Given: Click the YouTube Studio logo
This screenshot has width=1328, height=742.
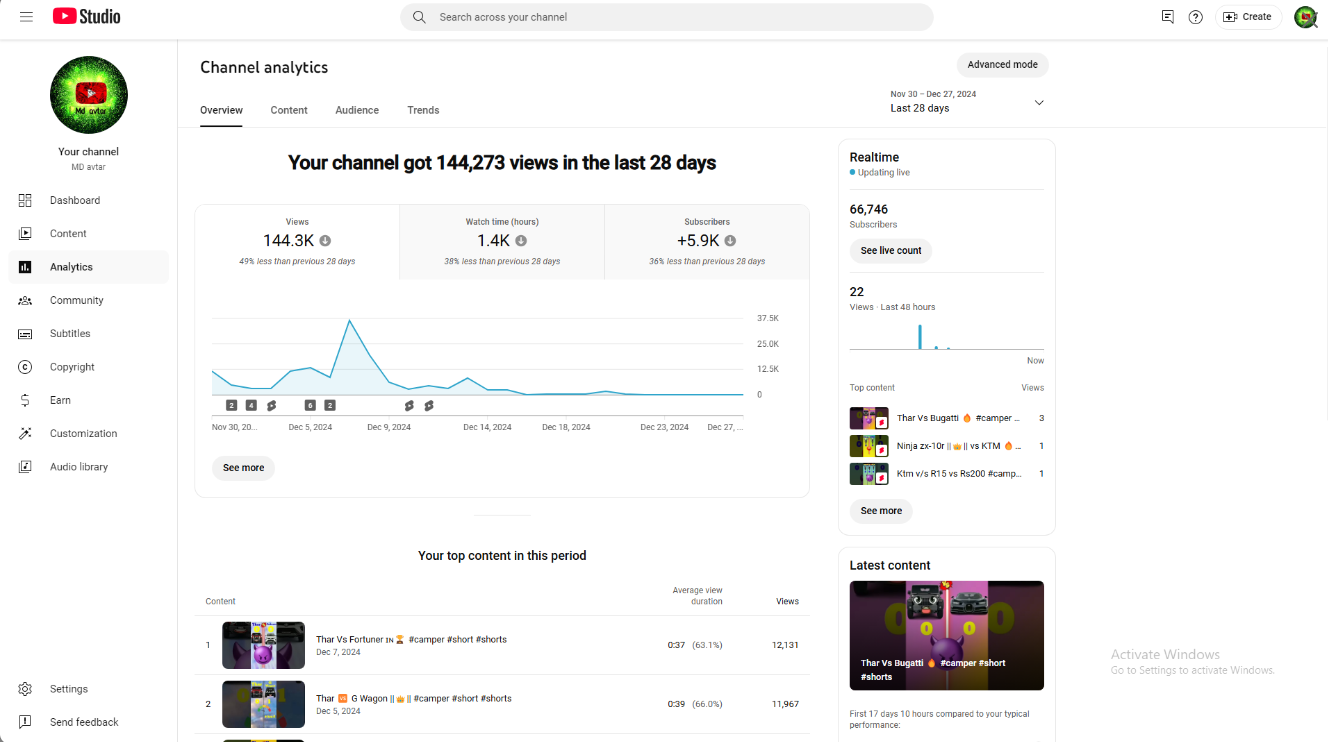Looking at the screenshot, I should (87, 17).
